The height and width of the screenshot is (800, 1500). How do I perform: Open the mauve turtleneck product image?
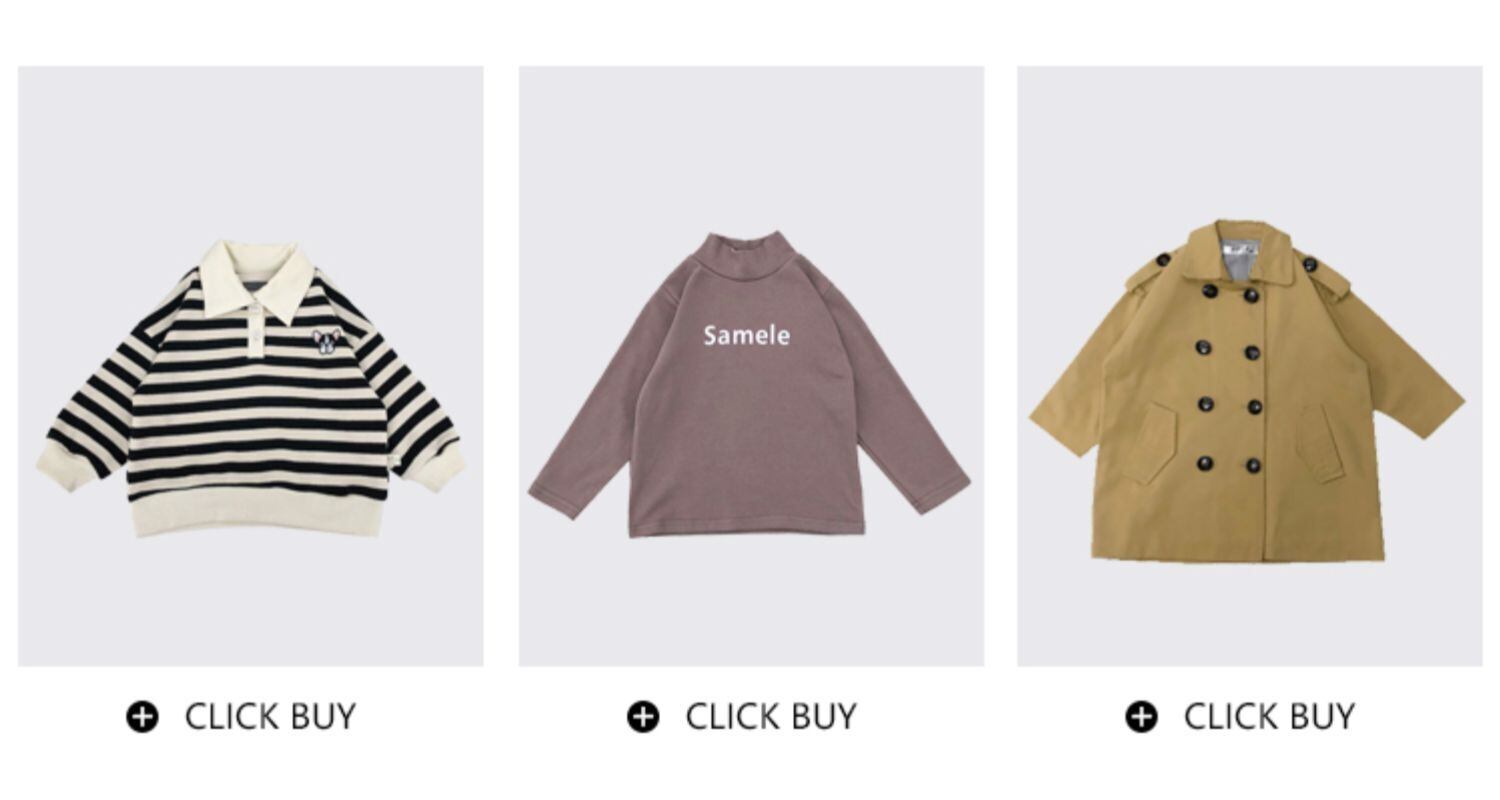pos(751,366)
